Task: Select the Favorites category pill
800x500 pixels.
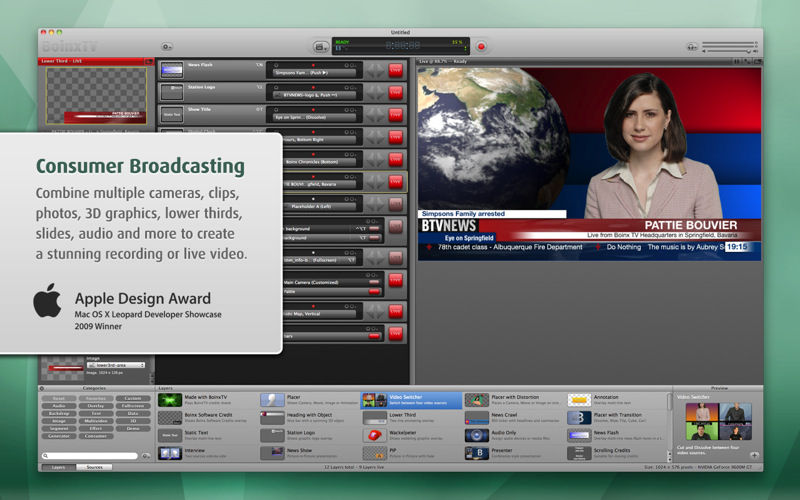Action: pyautogui.click(x=96, y=398)
